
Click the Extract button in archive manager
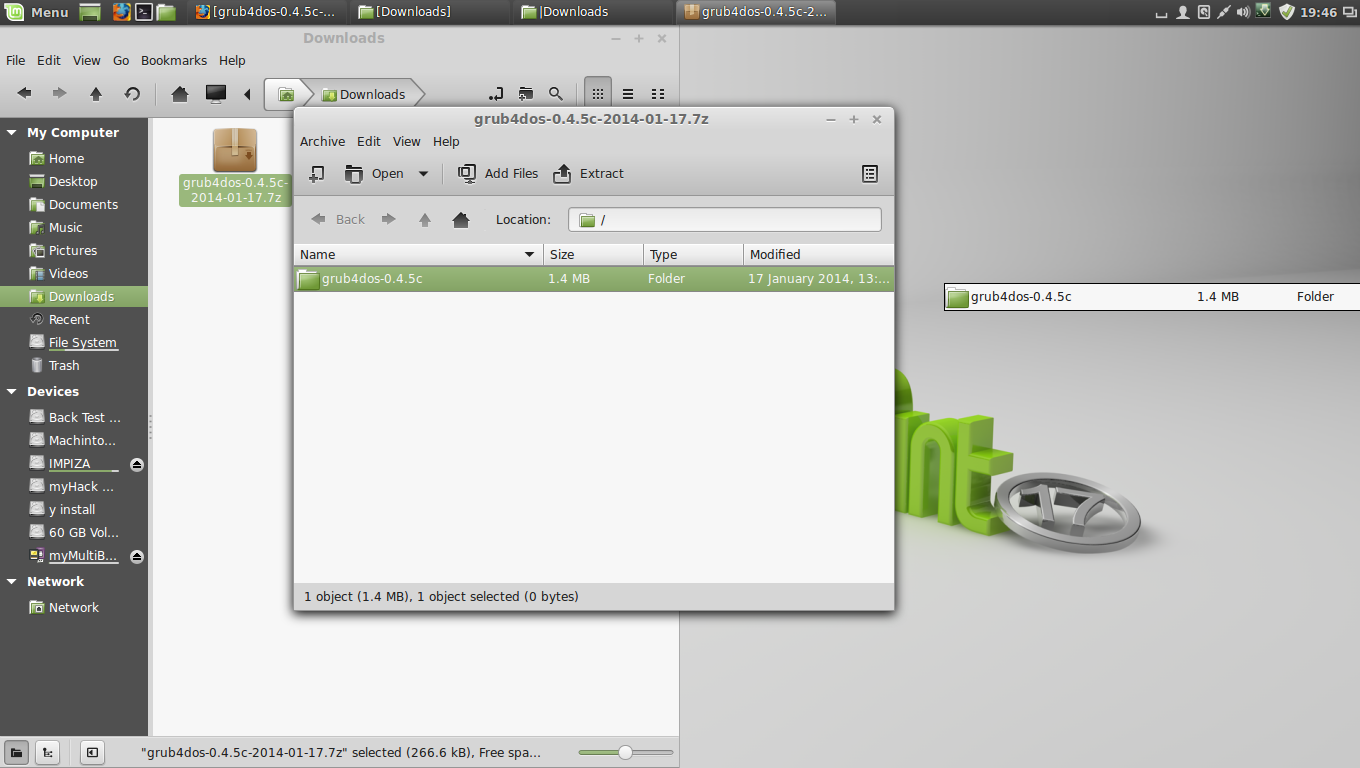coord(588,173)
